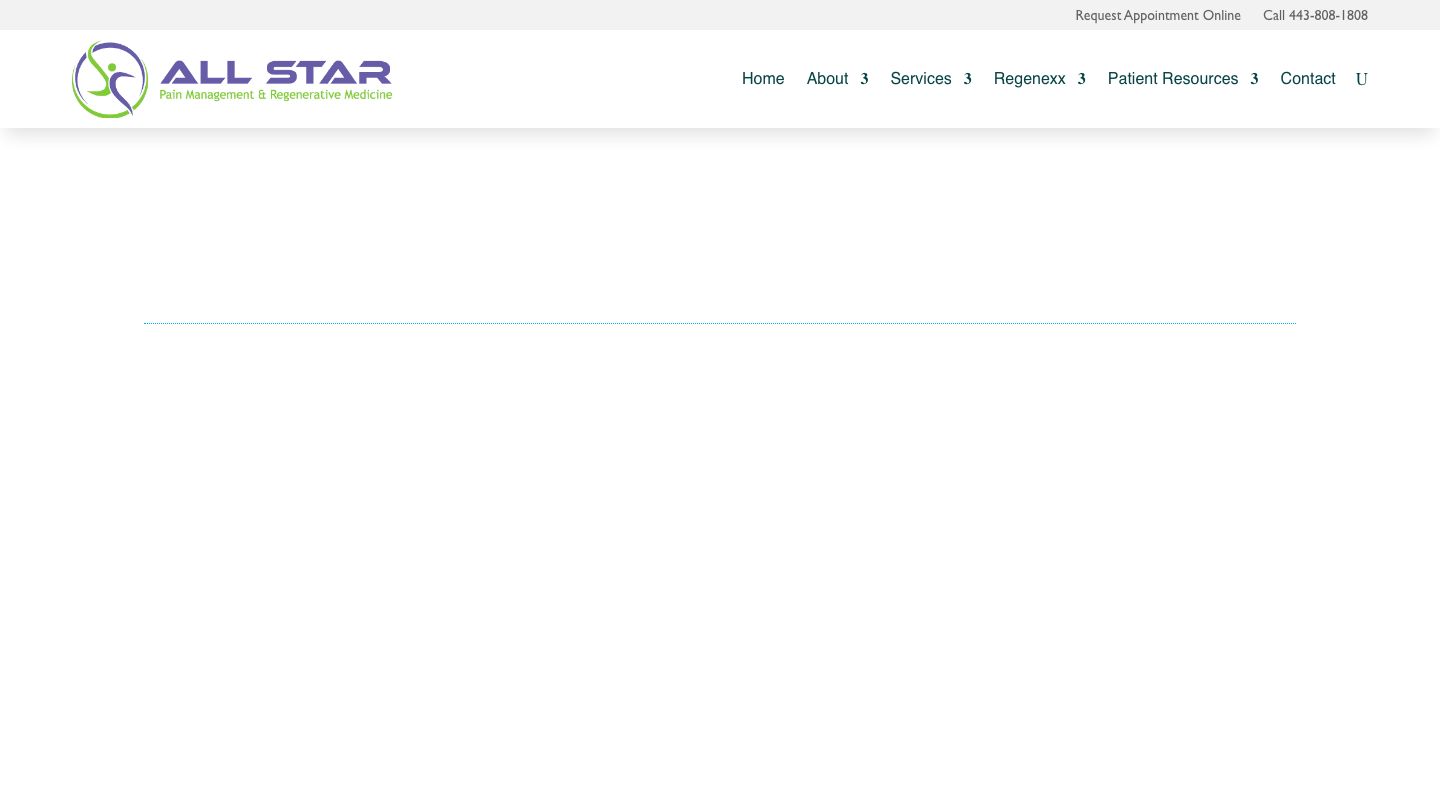Image resolution: width=1440 pixels, height=810 pixels.
Task: Select the Patient Resources menu item
Action: pos(1172,79)
